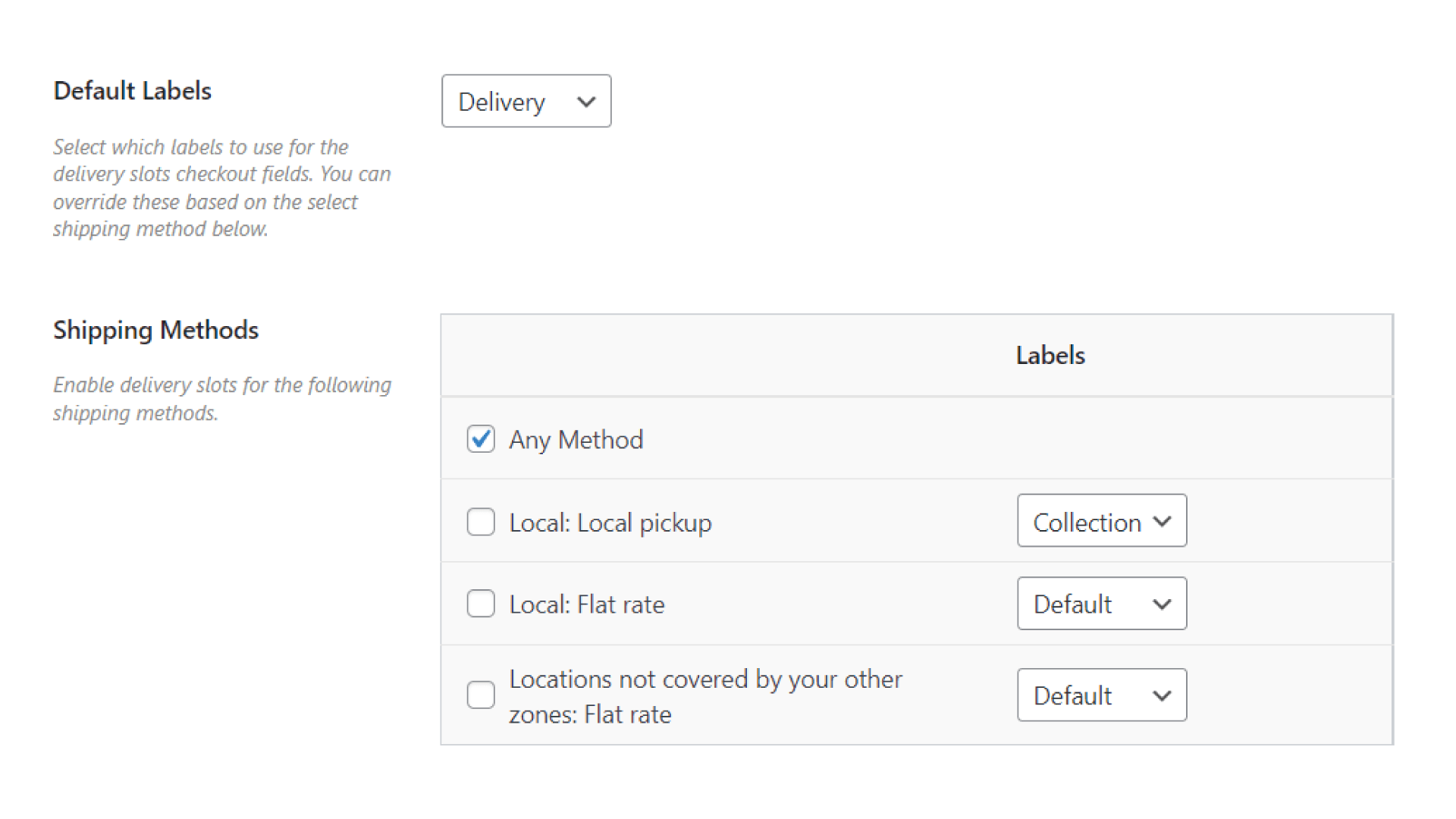This screenshot has width=1456, height=819.
Task: Check the Local: Flat rate option
Action: (480, 604)
